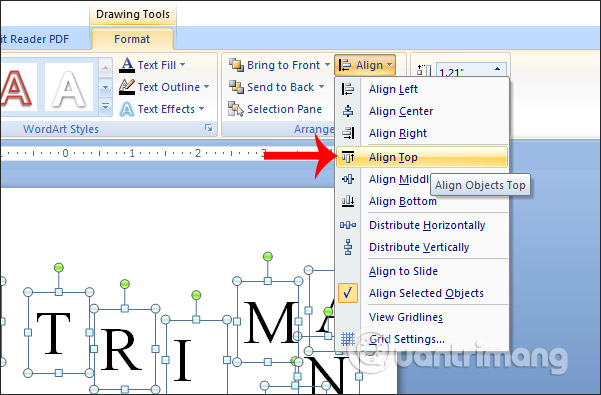Image resolution: width=601 pixels, height=395 pixels.
Task: Expand the Send to Back dropdown arrow
Action: 321,87
